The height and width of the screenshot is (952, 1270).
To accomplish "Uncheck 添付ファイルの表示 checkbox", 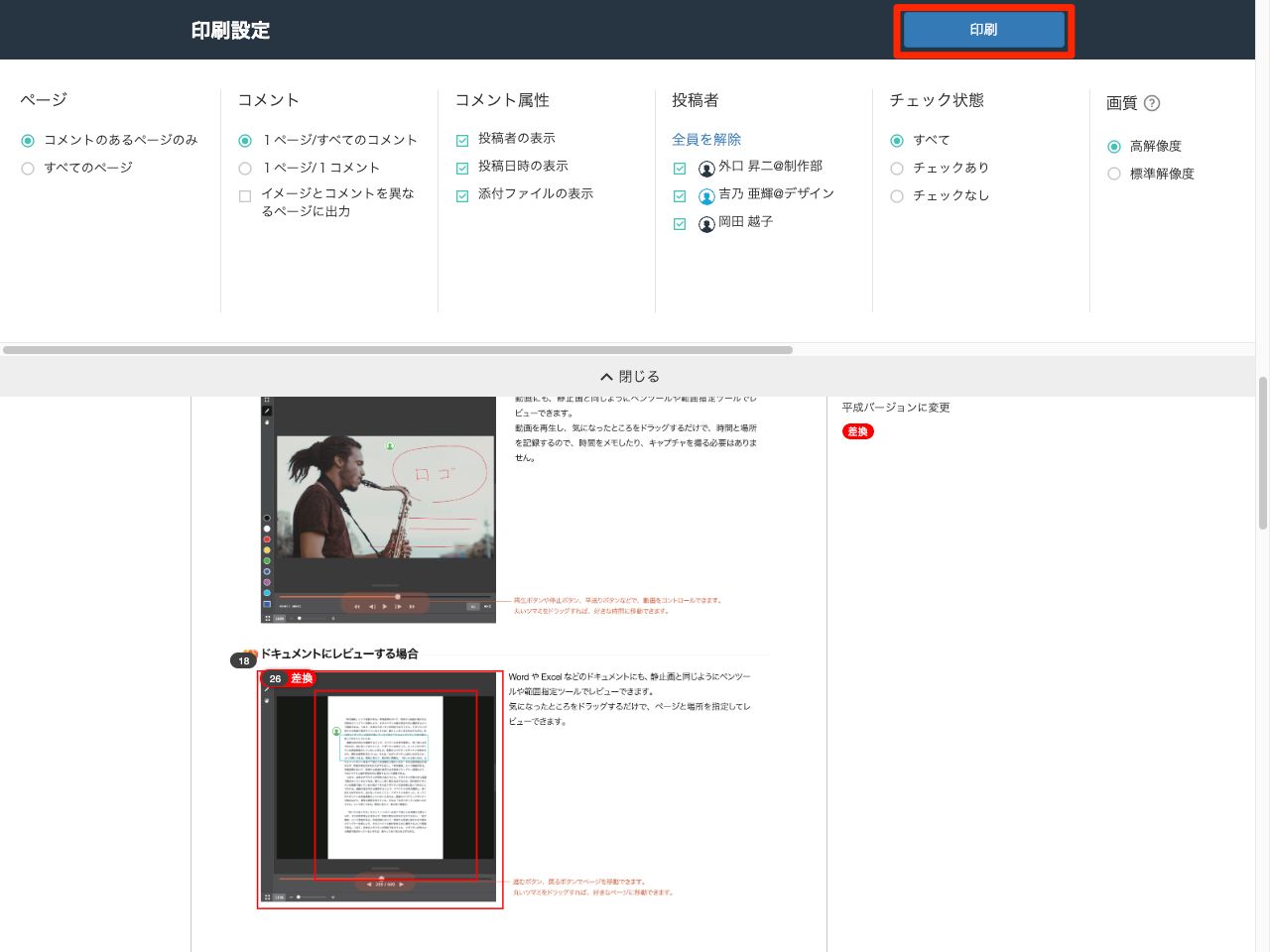I will (x=462, y=196).
